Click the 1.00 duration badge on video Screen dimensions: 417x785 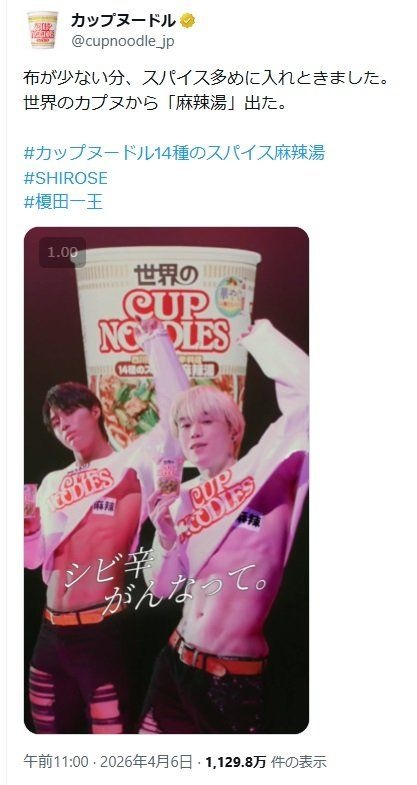(x=62, y=252)
